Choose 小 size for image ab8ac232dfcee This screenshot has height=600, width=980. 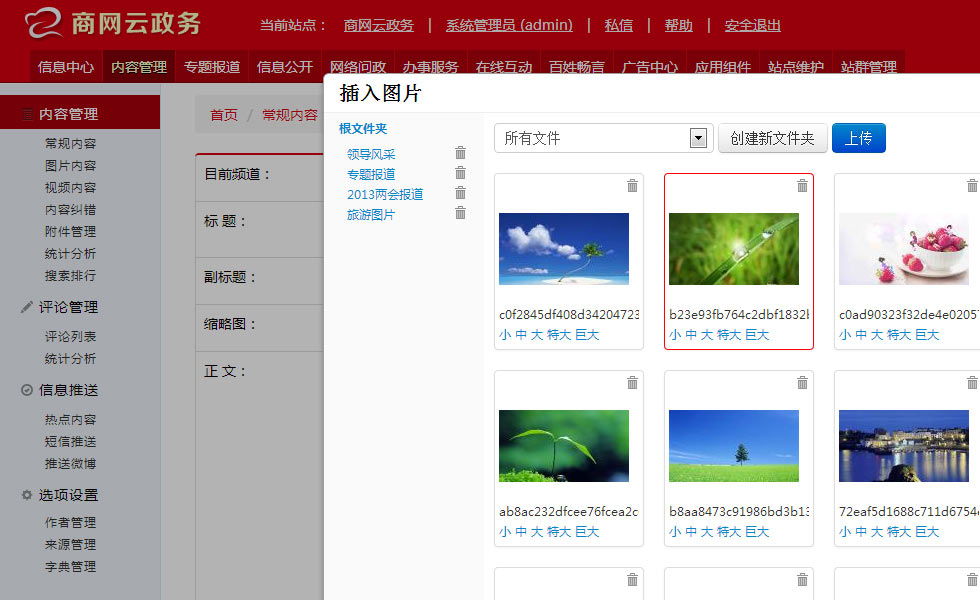click(x=505, y=532)
